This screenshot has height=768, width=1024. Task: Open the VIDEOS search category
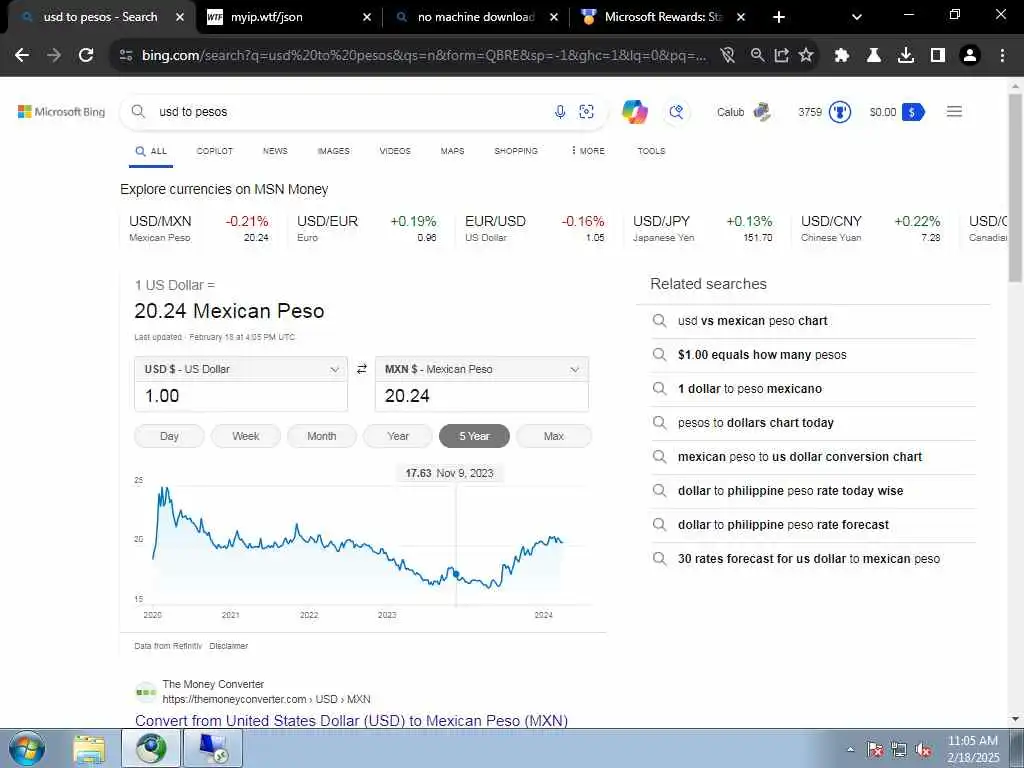point(395,151)
